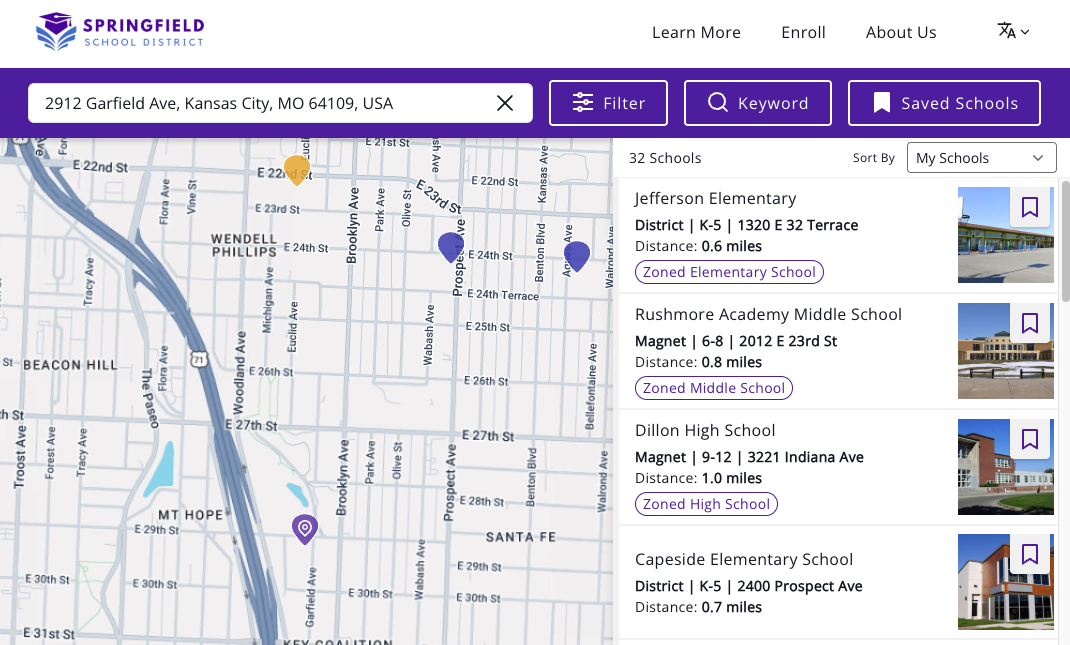Open Jefferson Elementary school title
This screenshot has height=645, width=1070.
[x=715, y=199]
